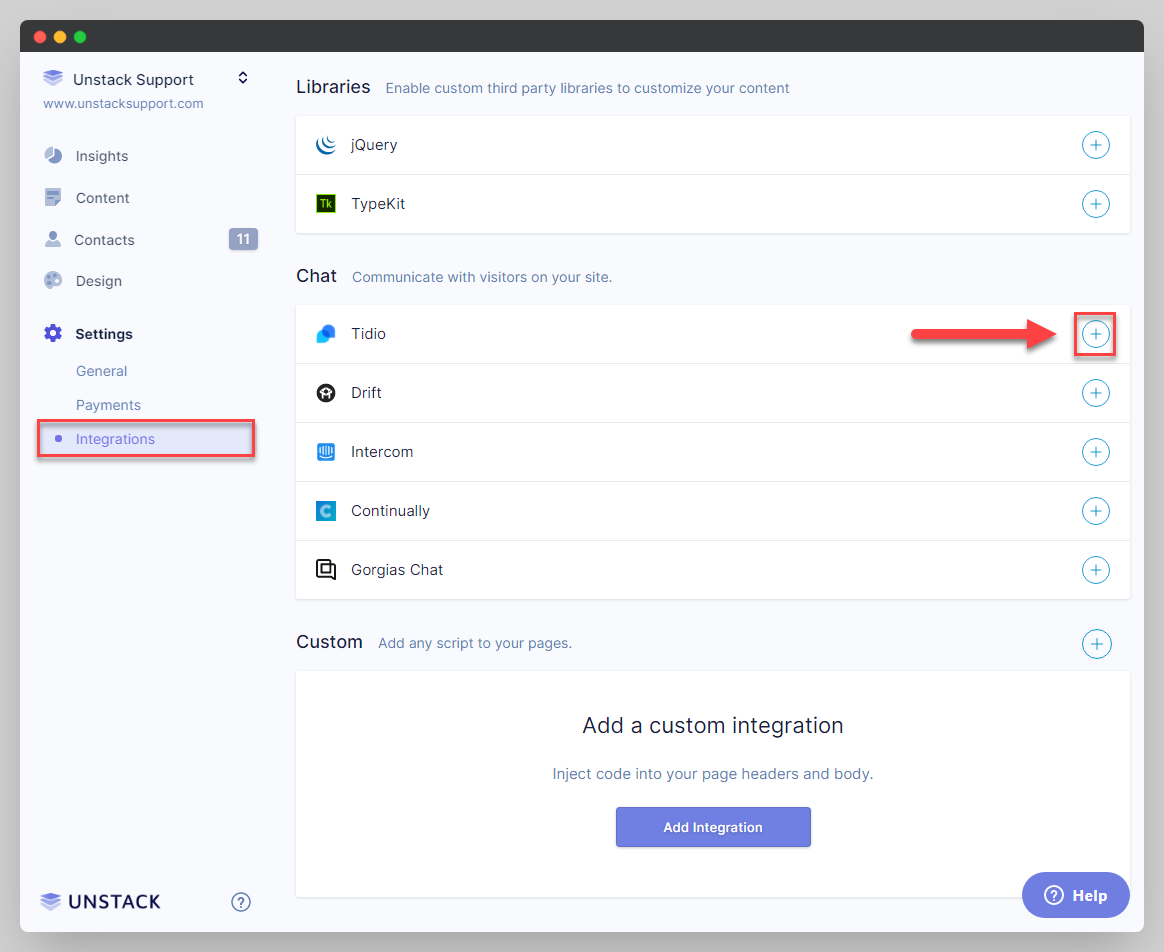Click the Unstack logo at bottom left
1164x952 pixels.
99,901
